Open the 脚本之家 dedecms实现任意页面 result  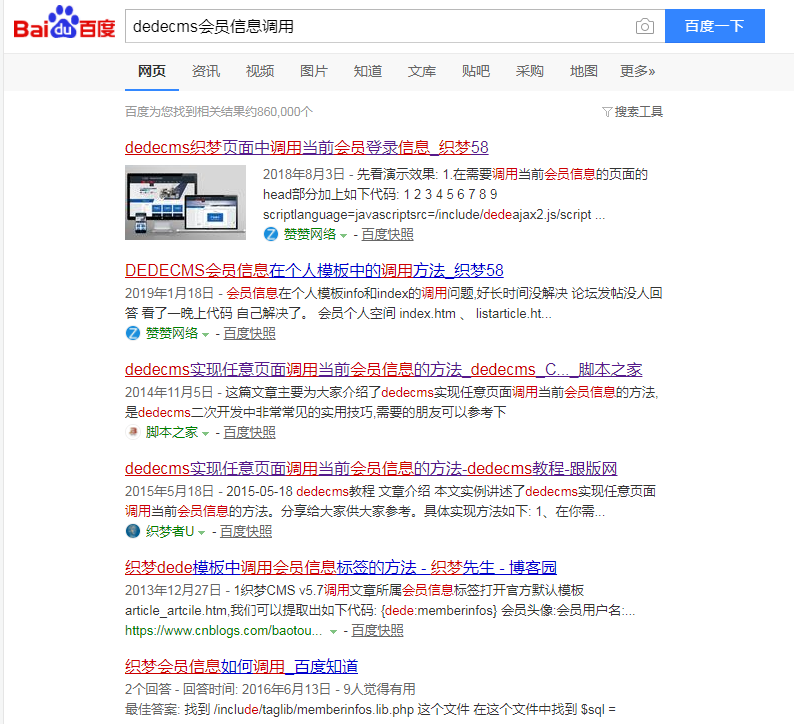pos(383,370)
